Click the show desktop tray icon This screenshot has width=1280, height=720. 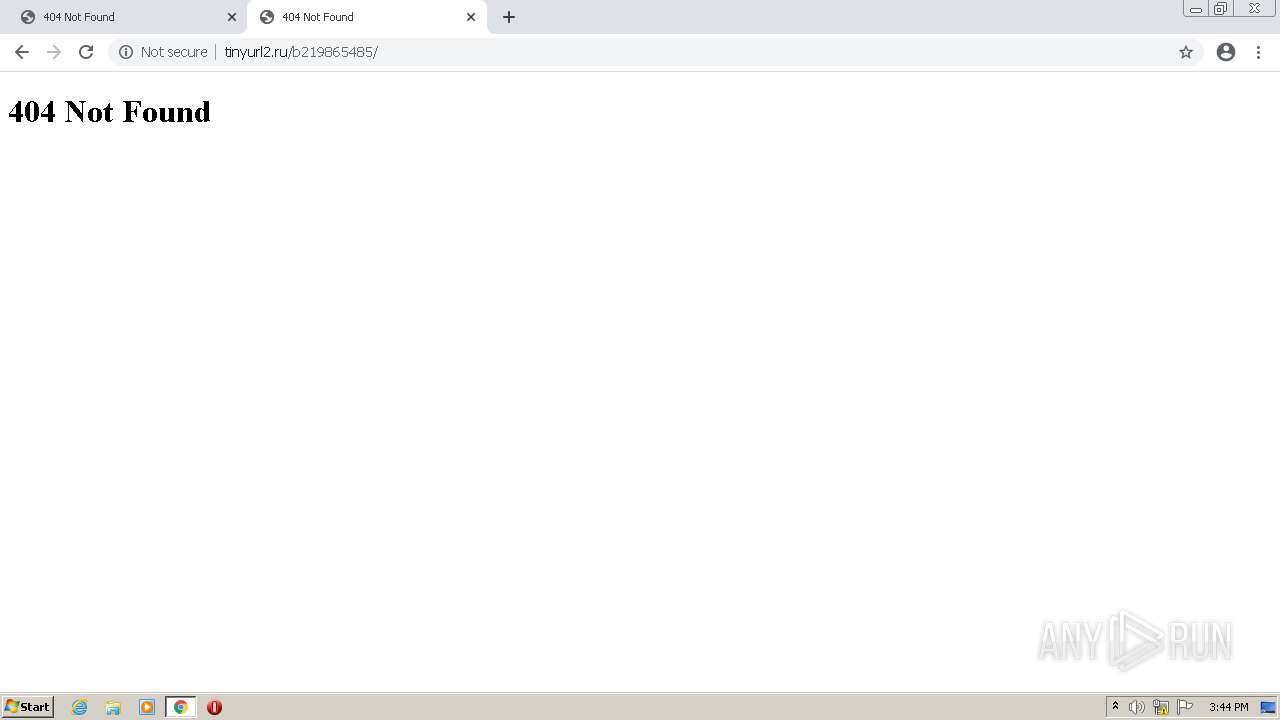[1268, 707]
